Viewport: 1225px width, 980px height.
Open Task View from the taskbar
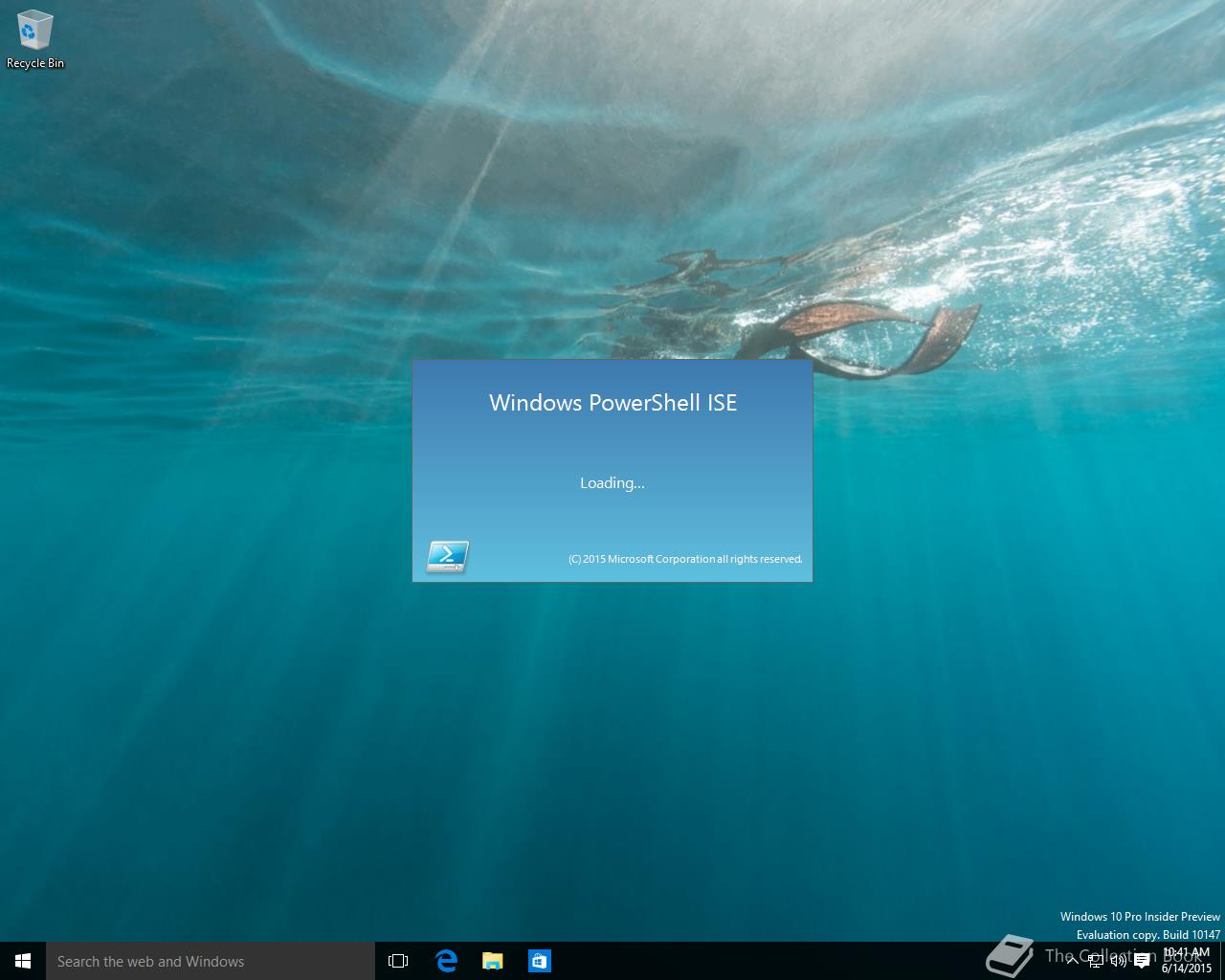[x=398, y=961]
